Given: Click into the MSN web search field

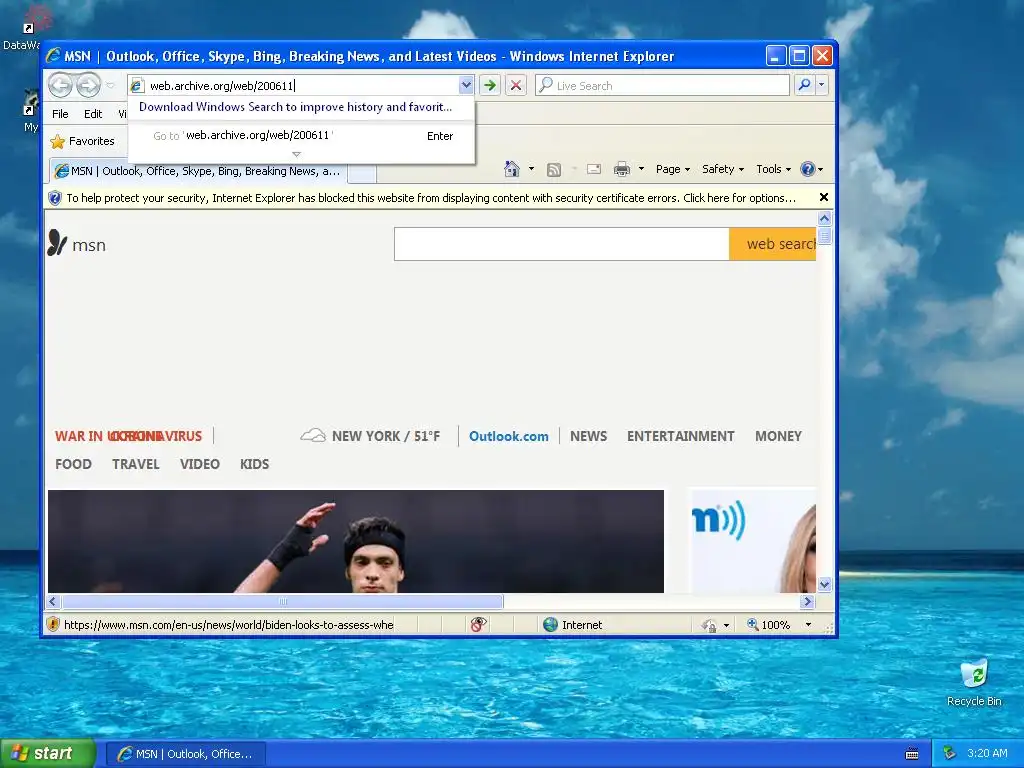Looking at the screenshot, I should point(562,244).
